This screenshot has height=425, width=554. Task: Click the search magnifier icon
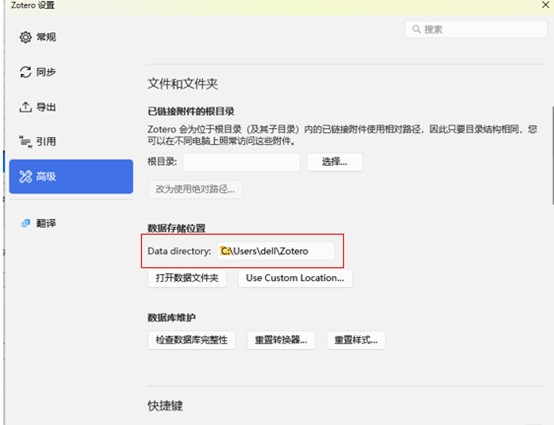pyautogui.click(x=417, y=29)
